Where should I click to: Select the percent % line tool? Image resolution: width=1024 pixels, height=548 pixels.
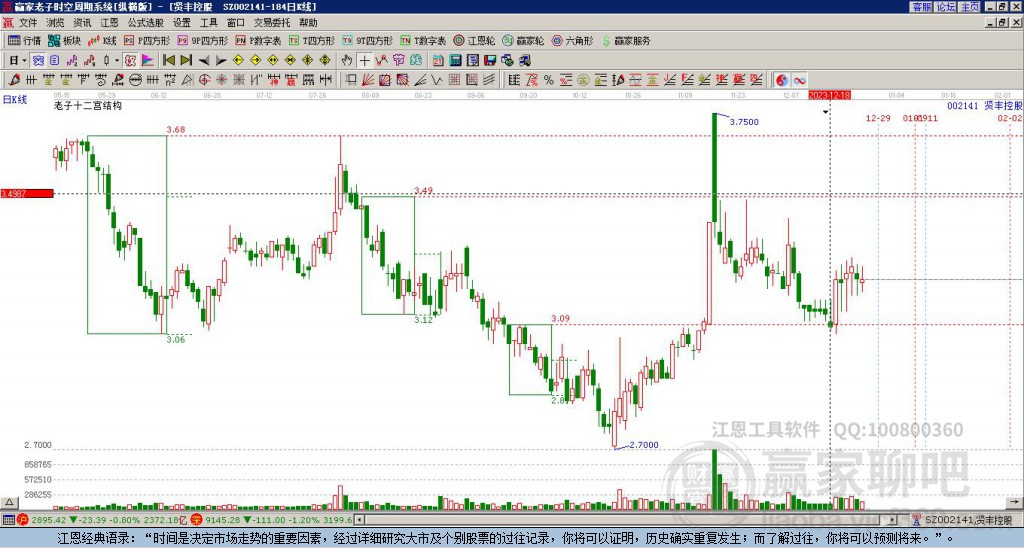549,80
